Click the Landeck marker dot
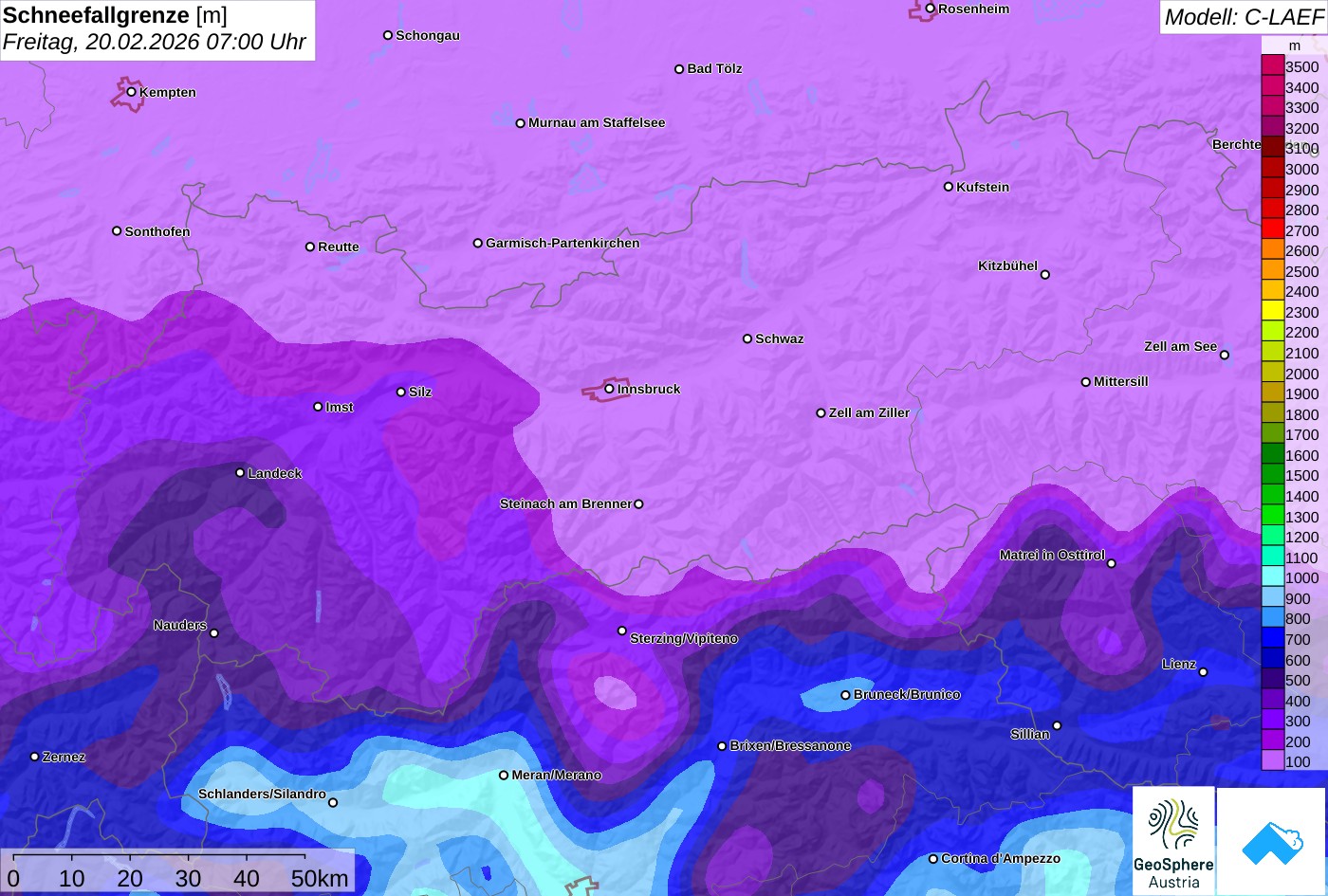This screenshot has width=1328, height=896. click(240, 472)
